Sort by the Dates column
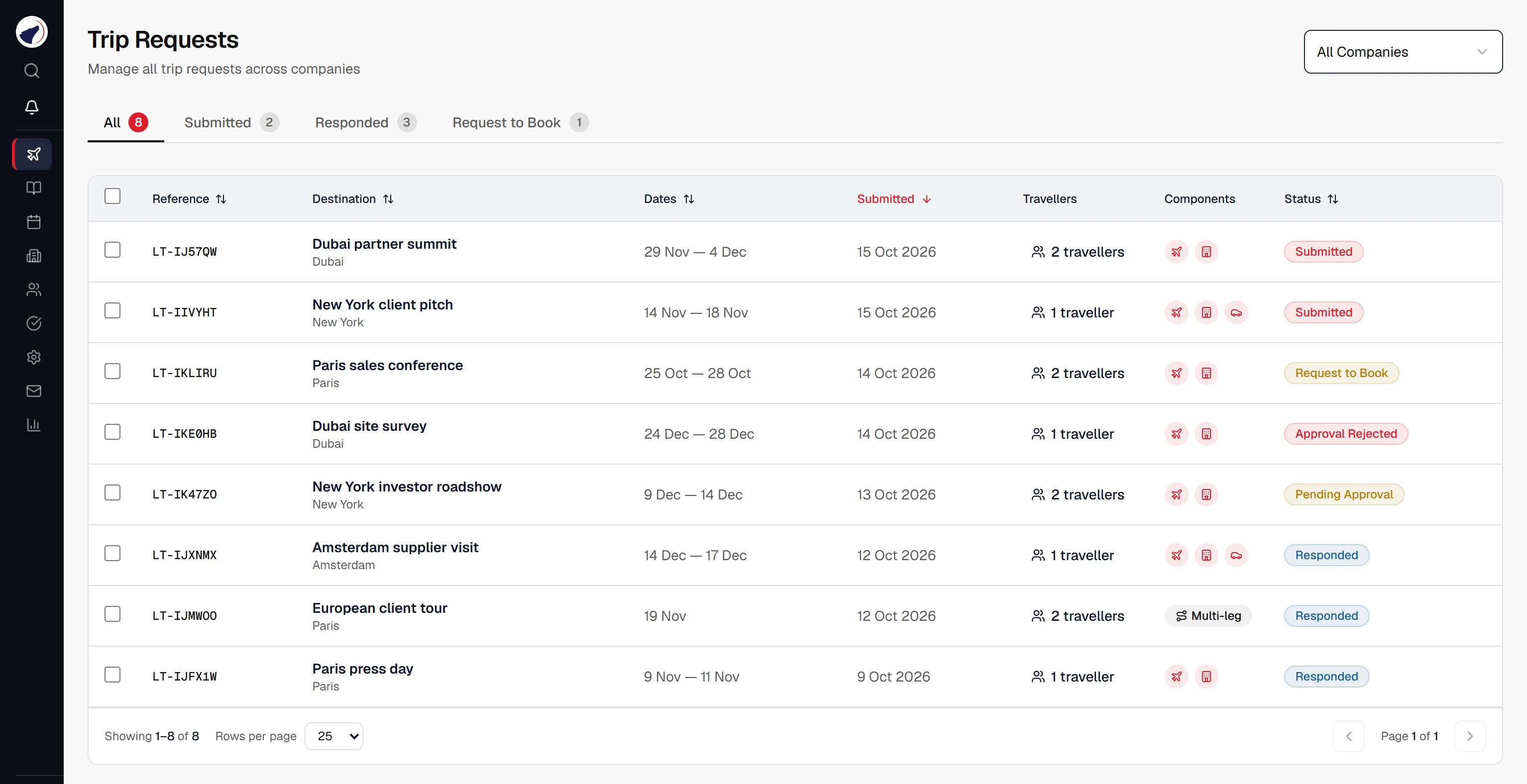 668,199
